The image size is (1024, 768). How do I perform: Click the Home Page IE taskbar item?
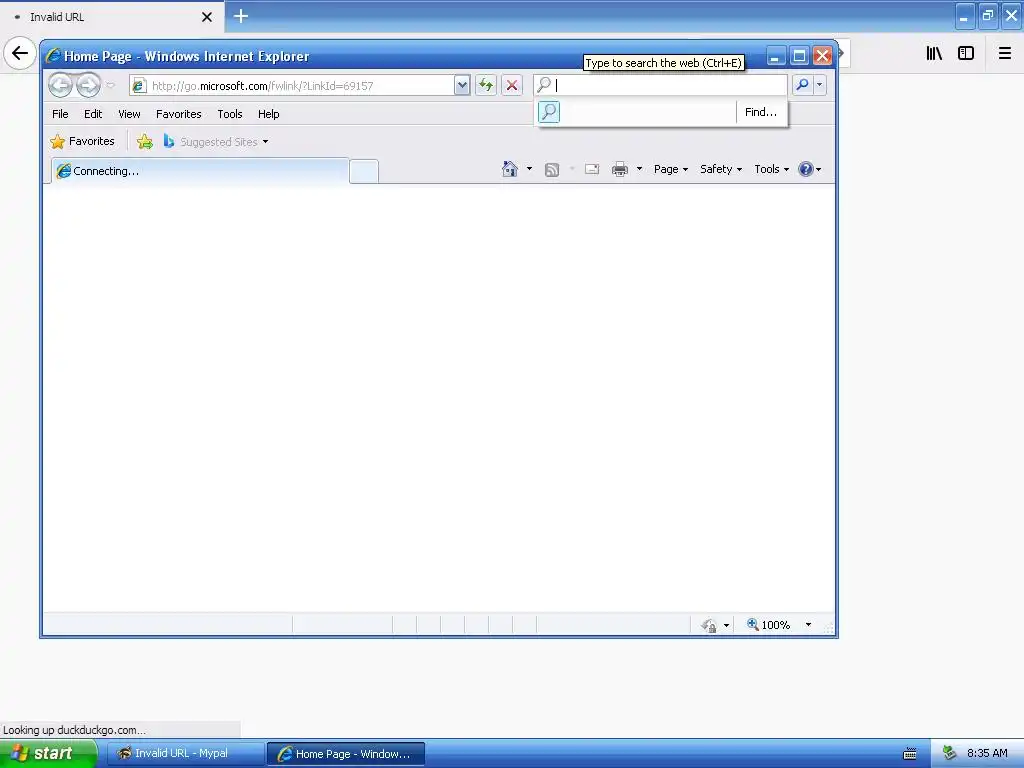point(346,754)
